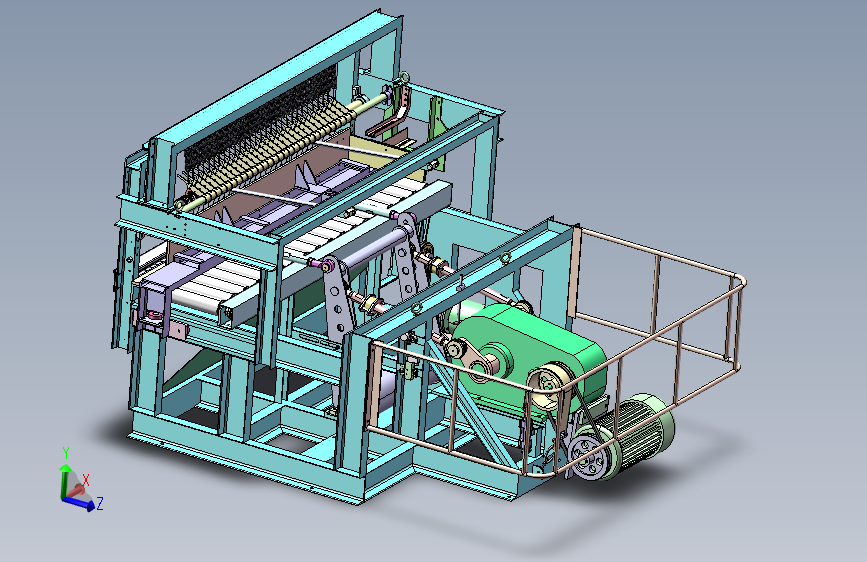
Task: Click the Y axis label on the triad
Action: coord(66,452)
